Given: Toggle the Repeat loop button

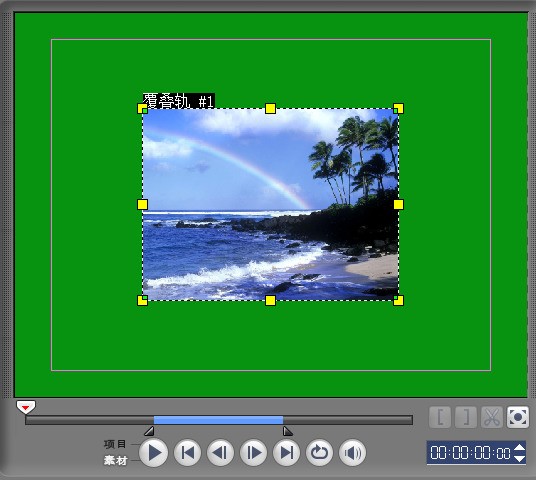Looking at the screenshot, I should pos(319,453).
